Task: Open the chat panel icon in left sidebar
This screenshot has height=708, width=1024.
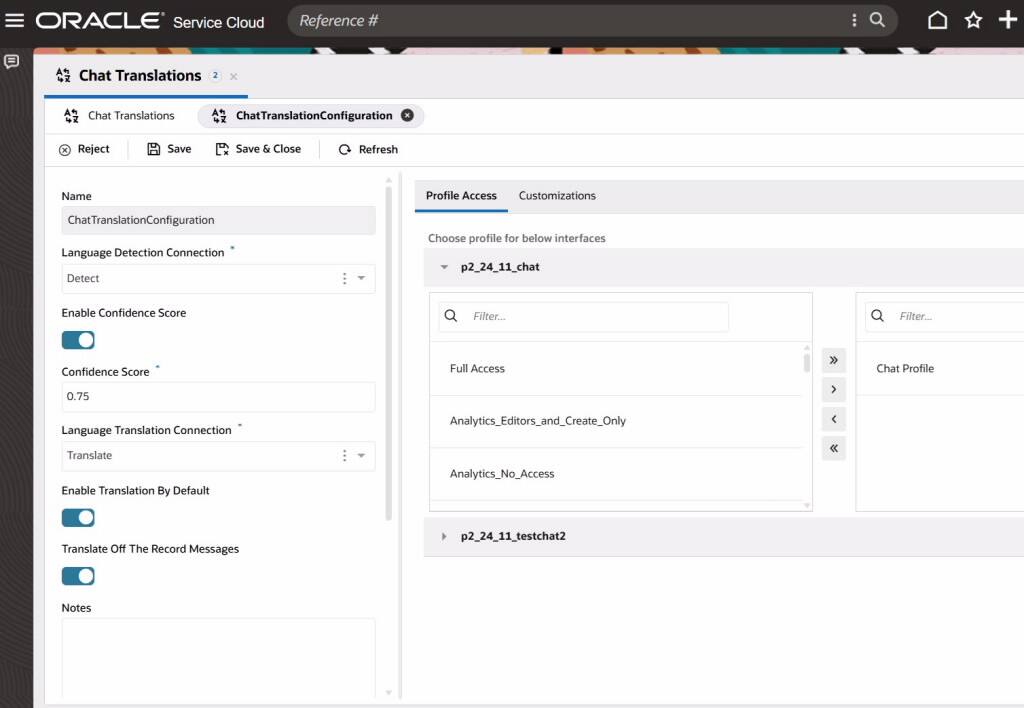Action: 12,62
